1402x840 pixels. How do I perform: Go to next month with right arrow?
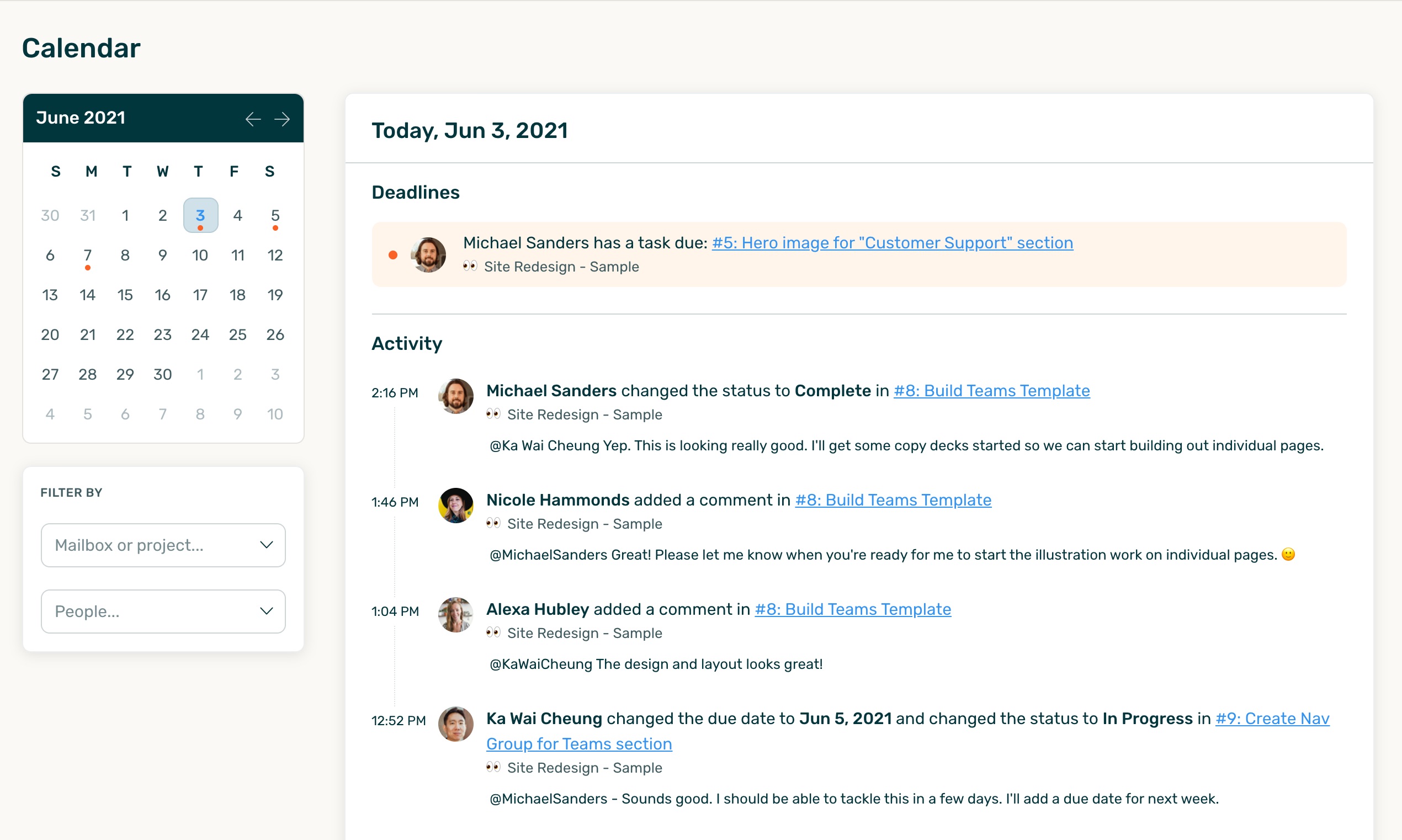[282, 119]
